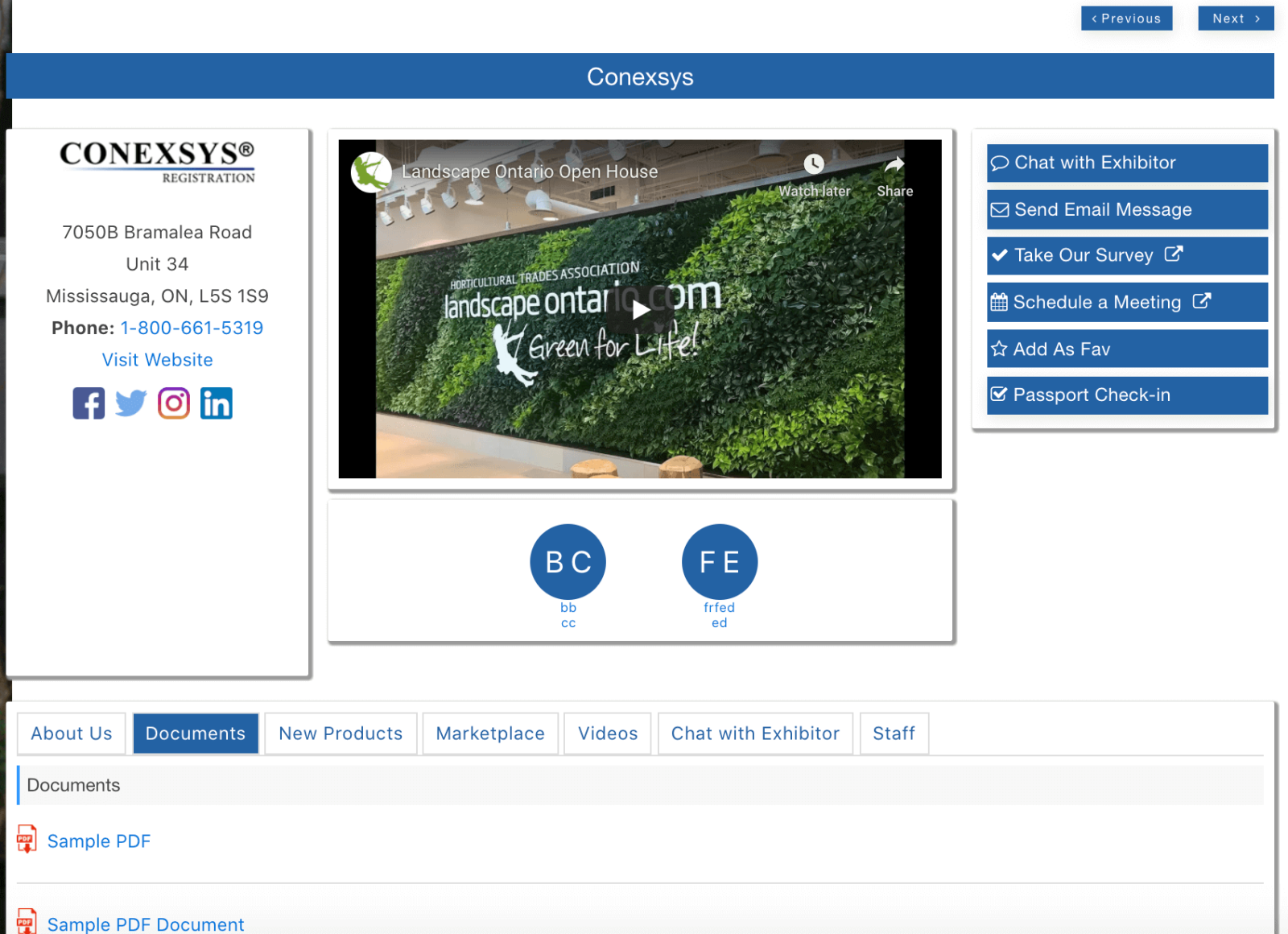Go to Previous exhibitor

pyautogui.click(x=1126, y=19)
